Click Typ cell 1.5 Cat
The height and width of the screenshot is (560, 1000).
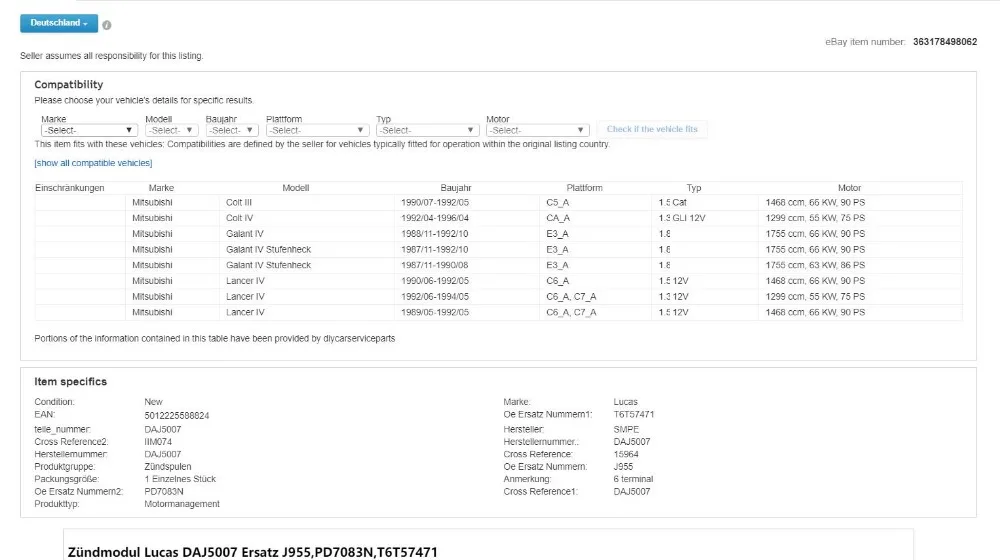click(x=672, y=202)
